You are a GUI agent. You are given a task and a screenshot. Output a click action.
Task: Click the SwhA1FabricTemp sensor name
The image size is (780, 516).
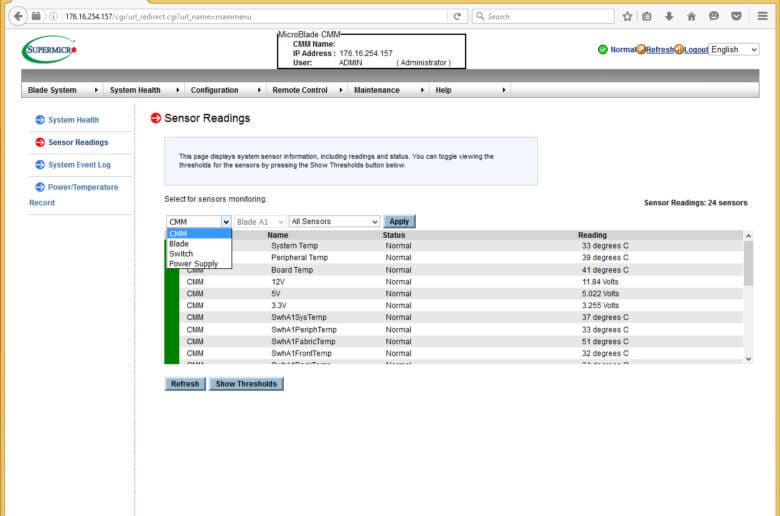click(x=303, y=341)
